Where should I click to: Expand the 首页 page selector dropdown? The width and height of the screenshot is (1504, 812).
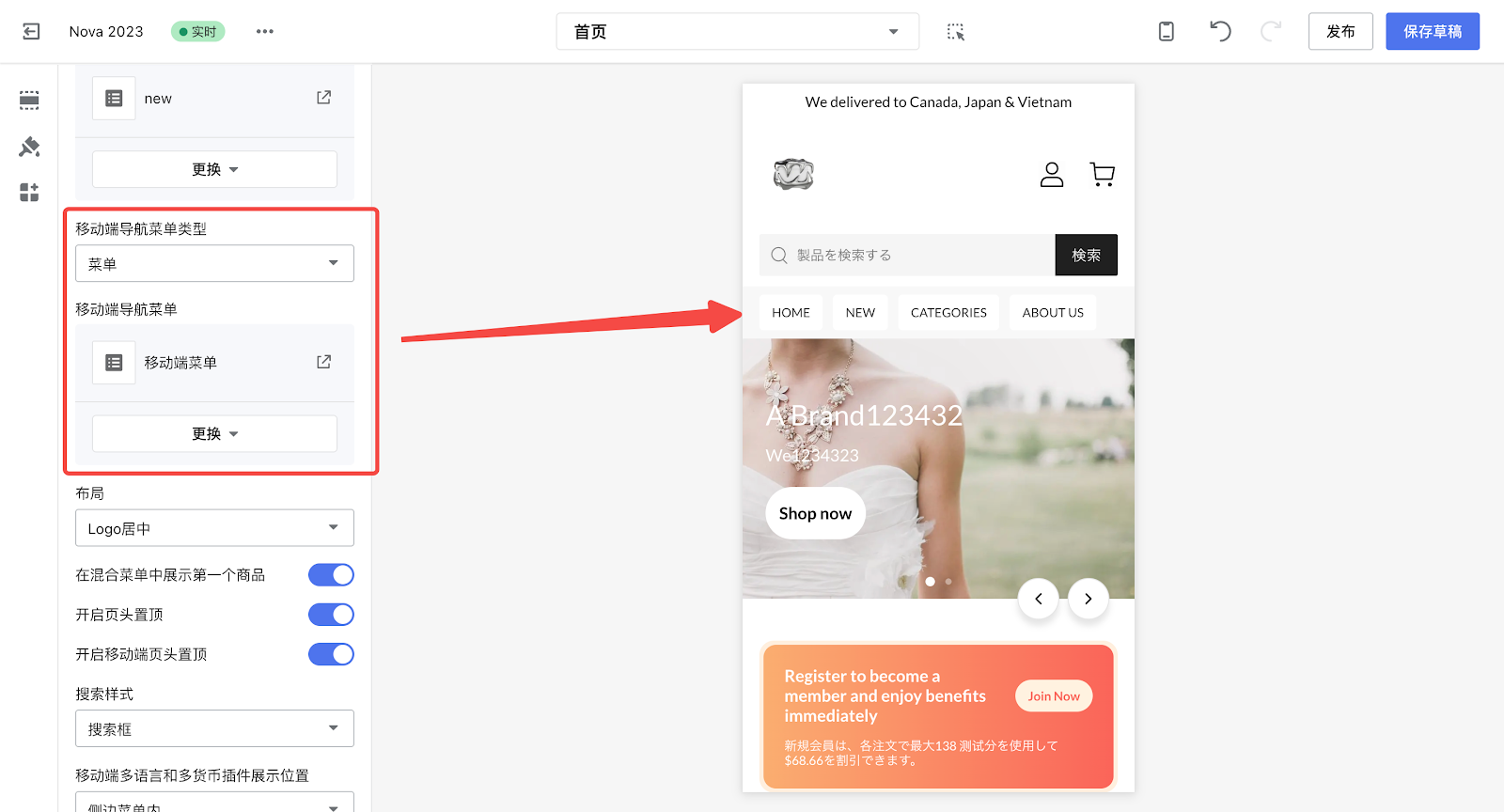pyautogui.click(x=737, y=32)
